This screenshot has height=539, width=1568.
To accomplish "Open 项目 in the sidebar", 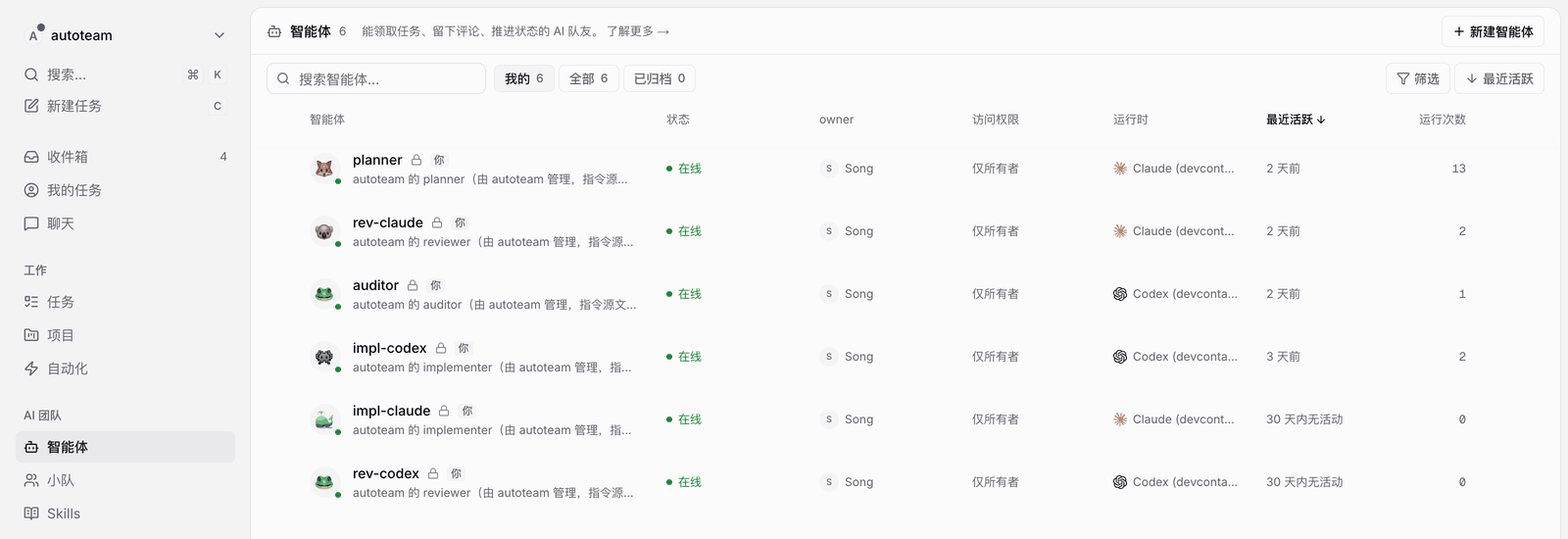I will (x=125, y=335).
